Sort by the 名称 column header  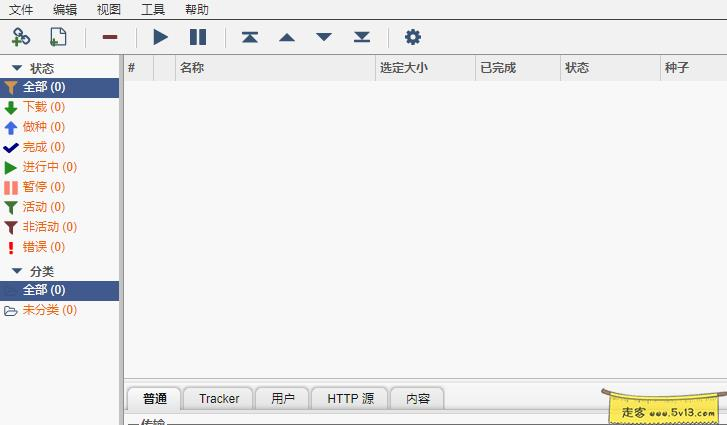click(x=275, y=68)
